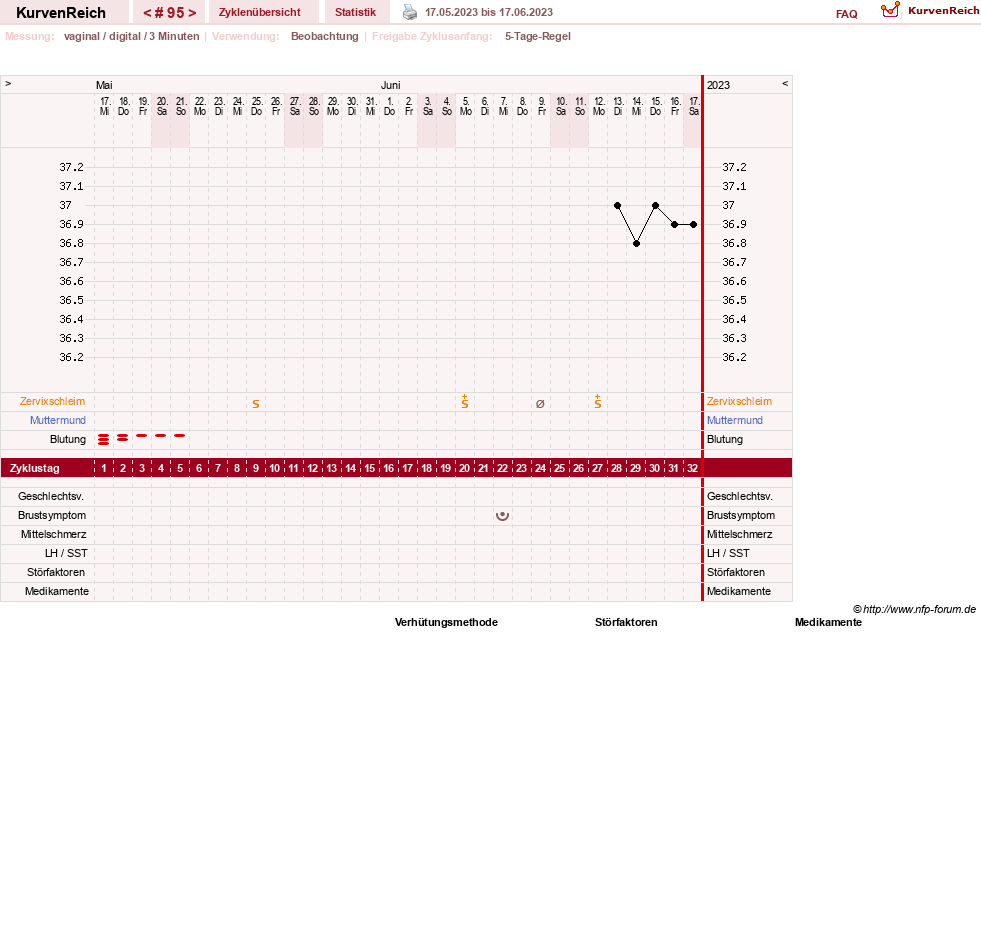Click the light bleeding mark on cycle day 3
Viewport: 981px width, 941px height.
click(x=142, y=435)
